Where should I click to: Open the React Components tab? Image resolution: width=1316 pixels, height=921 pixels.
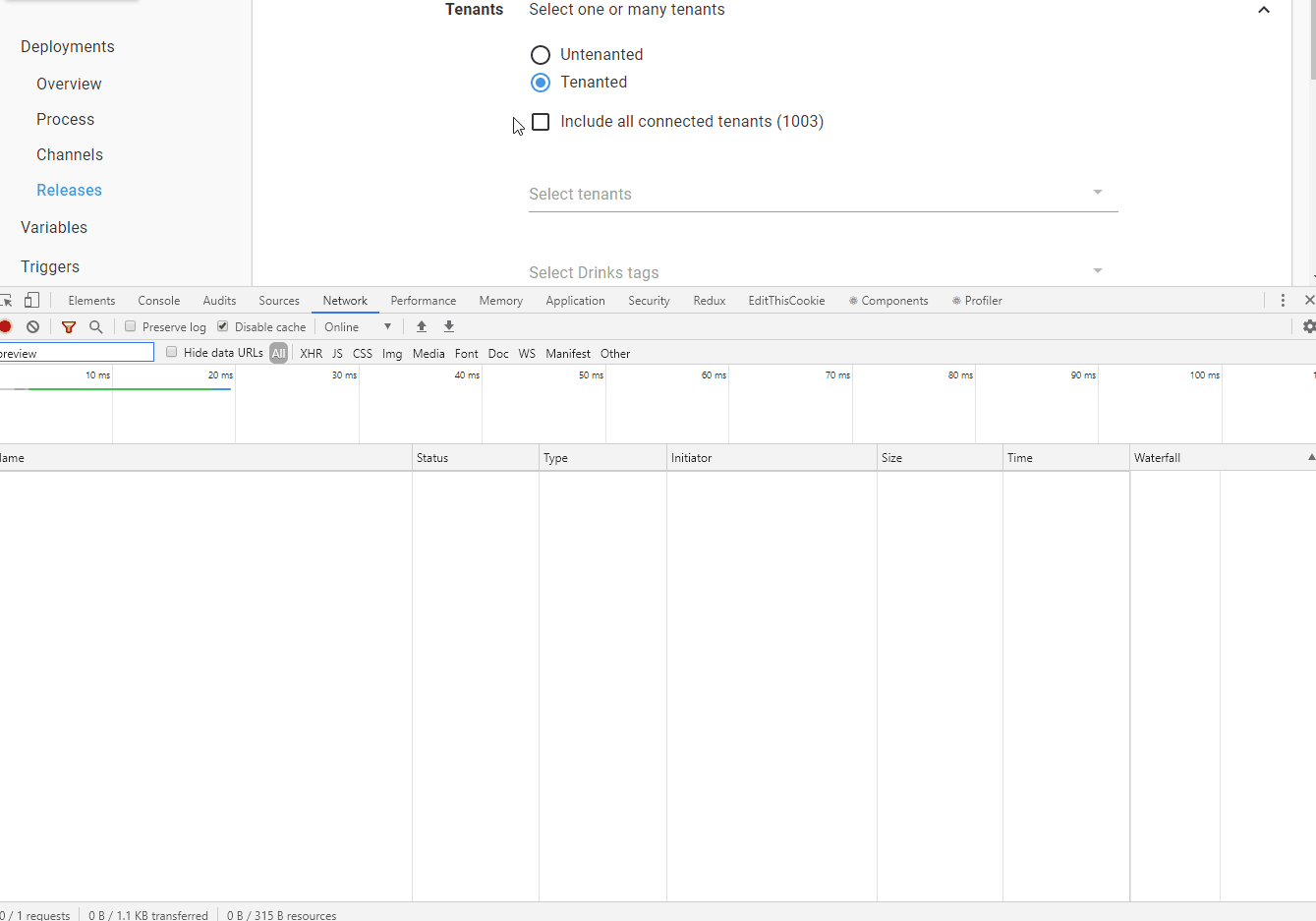888,301
